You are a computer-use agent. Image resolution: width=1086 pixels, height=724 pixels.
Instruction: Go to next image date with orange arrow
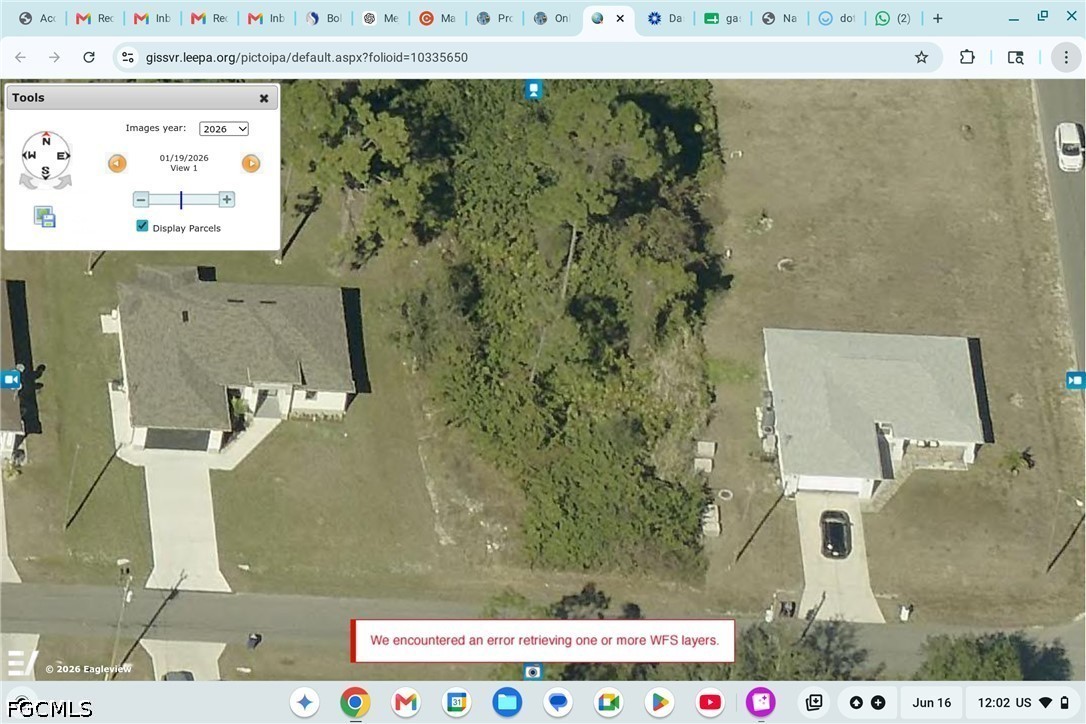(x=251, y=164)
